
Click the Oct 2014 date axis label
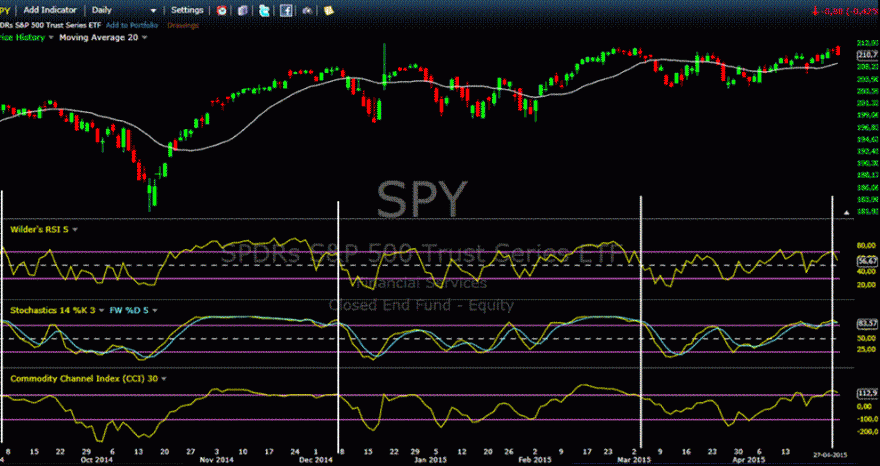pyautogui.click(x=95, y=459)
